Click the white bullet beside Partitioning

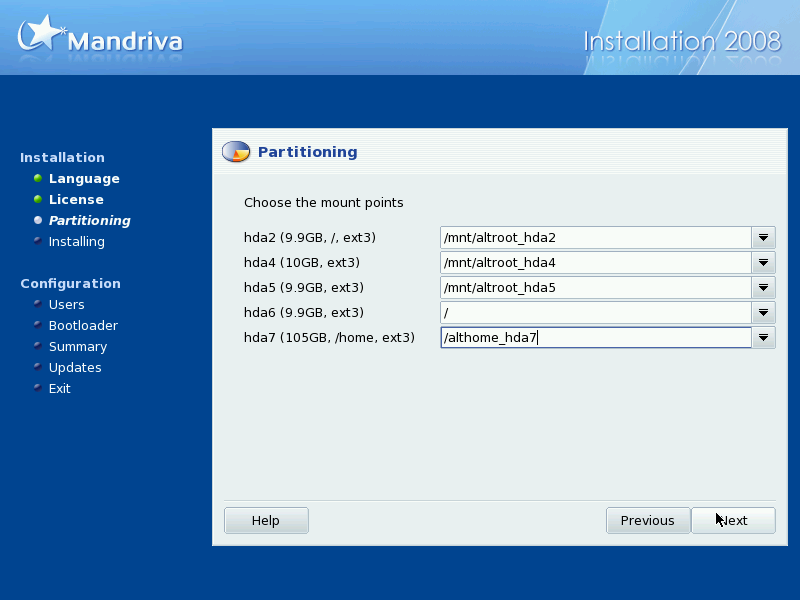coord(38,220)
